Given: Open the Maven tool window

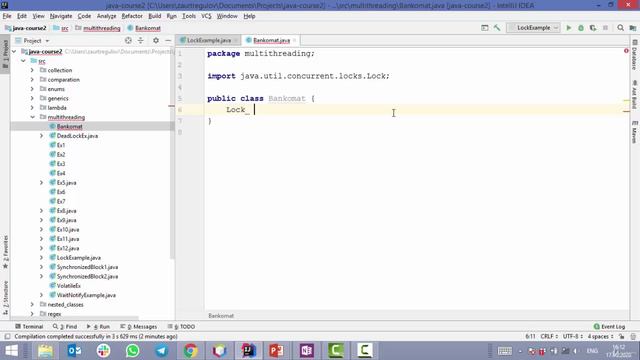Looking at the screenshot, I should point(635,132).
